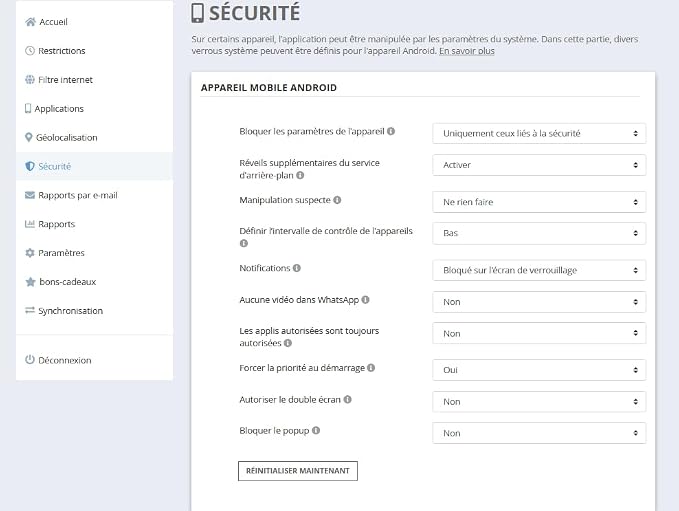Click the Accueil home icon
Image resolution: width=679 pixels, height=511 pixels.
pos(30,22)
